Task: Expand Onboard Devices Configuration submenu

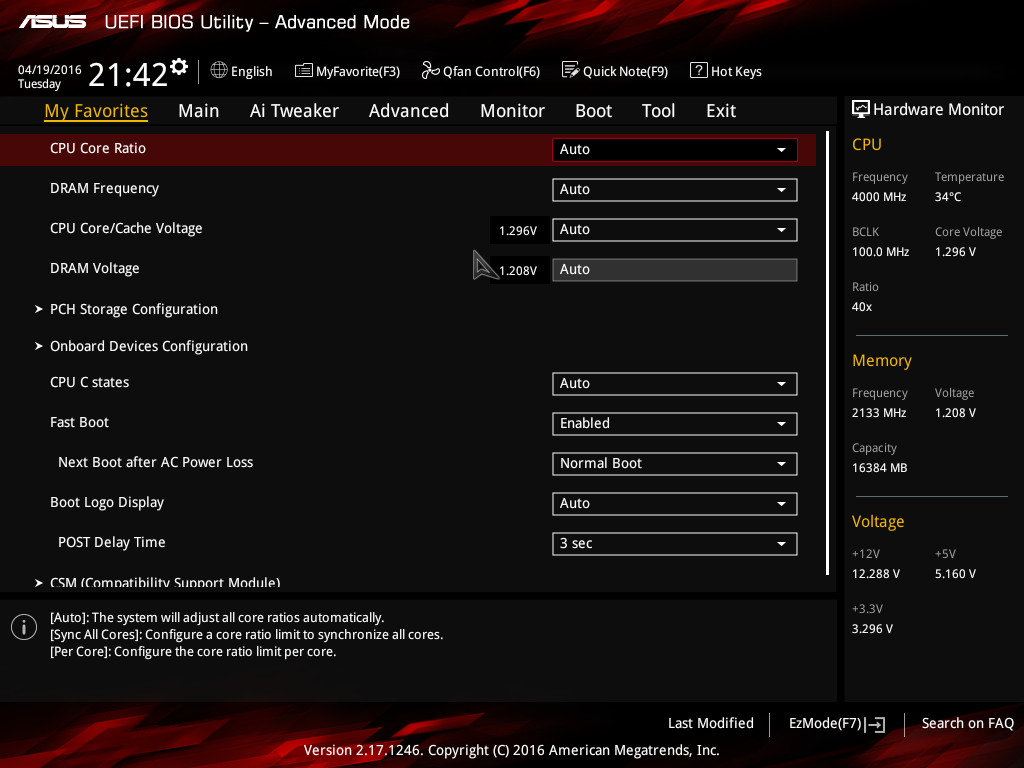Action: (x=149, y=346)
